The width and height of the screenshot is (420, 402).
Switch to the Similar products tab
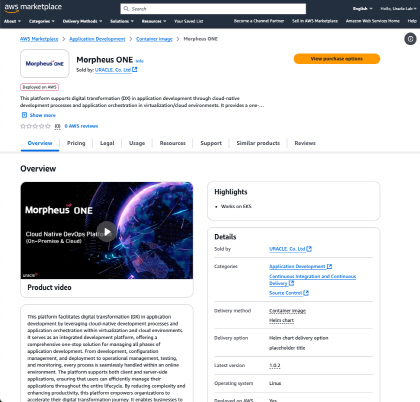pos(258,143)
